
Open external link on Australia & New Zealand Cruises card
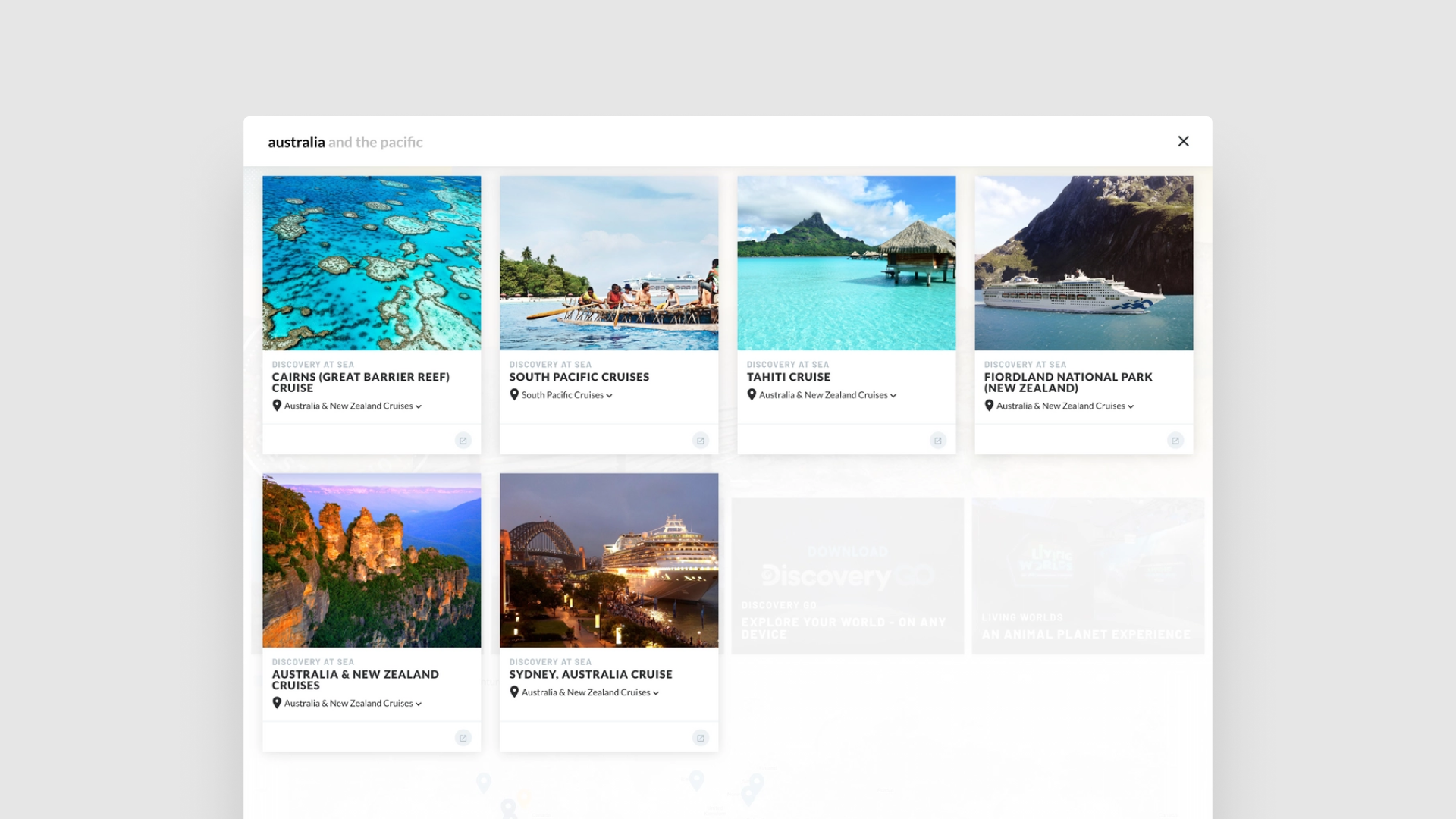[463, 738]
